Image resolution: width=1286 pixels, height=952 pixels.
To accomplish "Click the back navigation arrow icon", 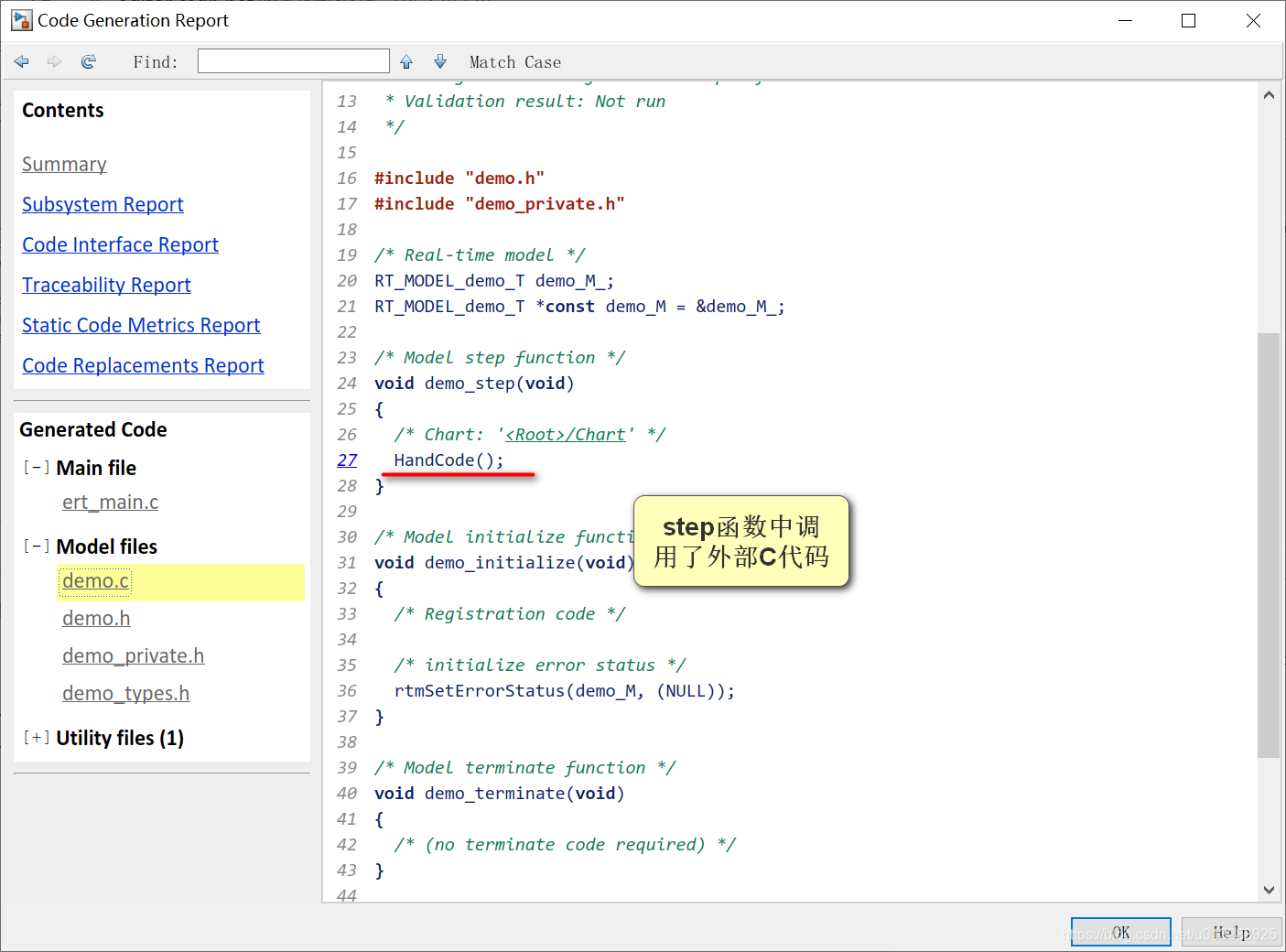I will [22, 61].
